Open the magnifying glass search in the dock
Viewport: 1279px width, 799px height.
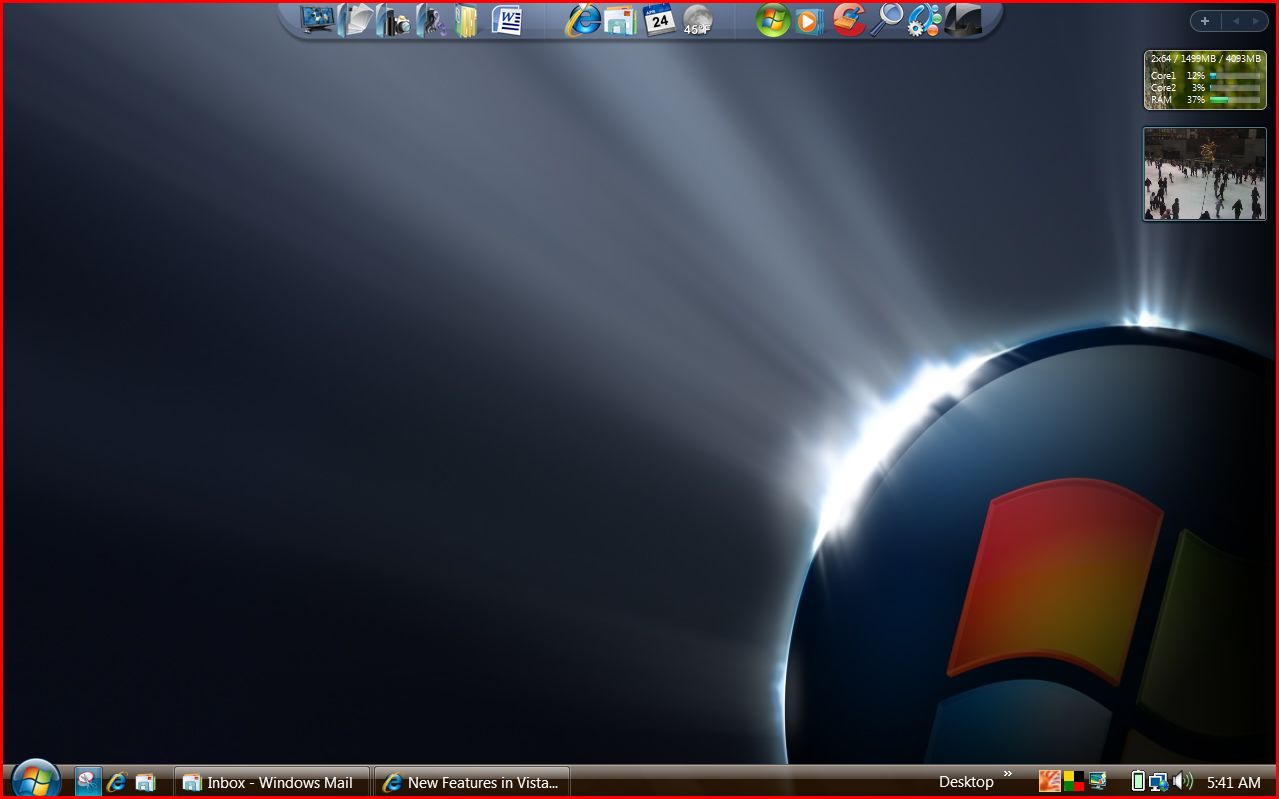[886, 20]
